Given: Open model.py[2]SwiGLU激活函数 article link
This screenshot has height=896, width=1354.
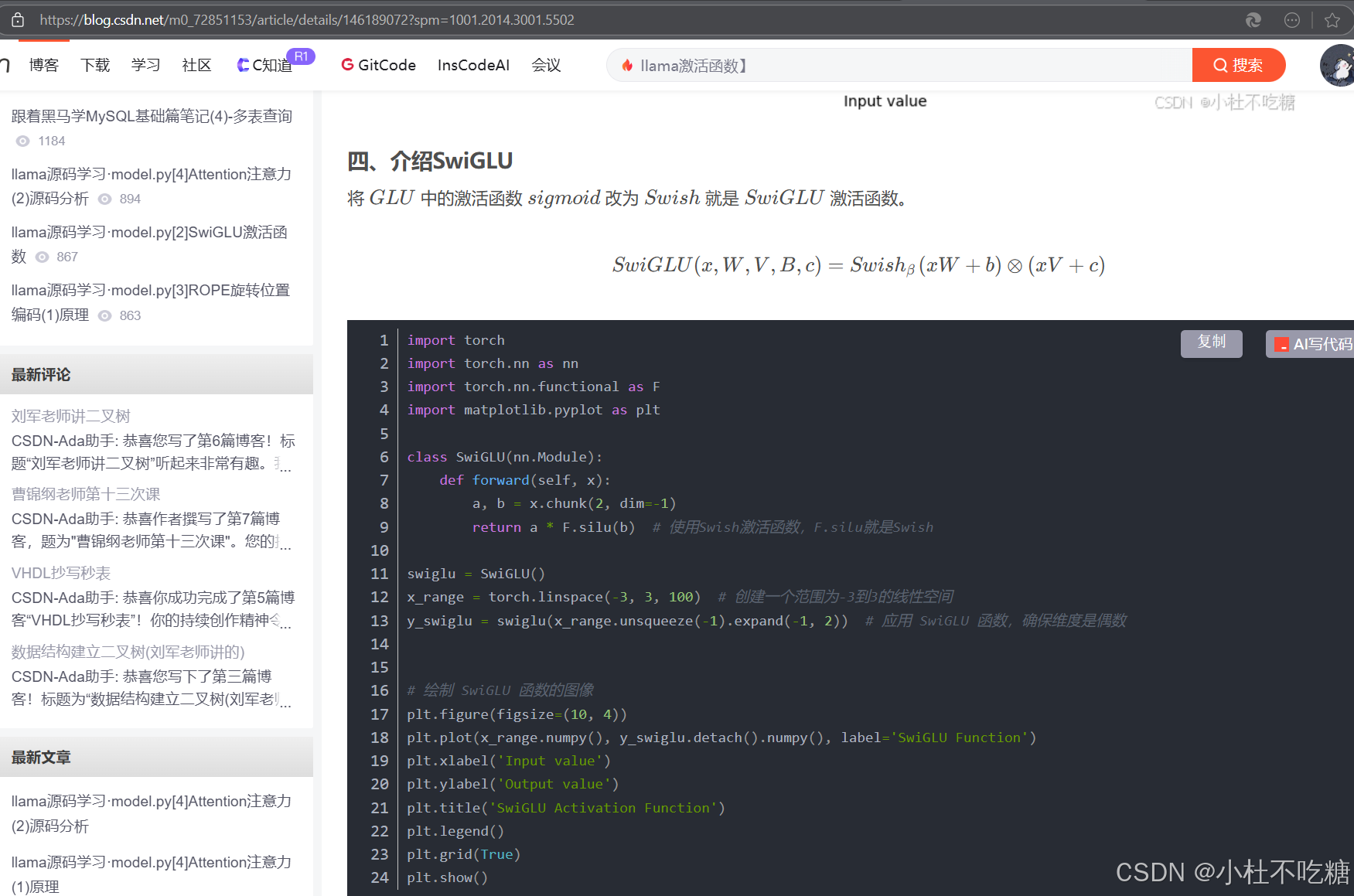Looking at the screenshot, I should [149, 244].
